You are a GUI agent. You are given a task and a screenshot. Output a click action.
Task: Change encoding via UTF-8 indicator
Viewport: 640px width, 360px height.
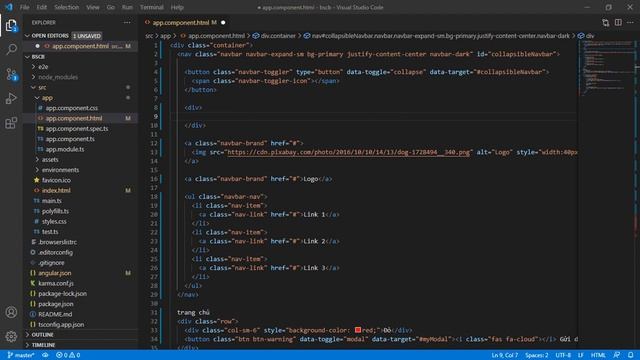click(563, 355)
